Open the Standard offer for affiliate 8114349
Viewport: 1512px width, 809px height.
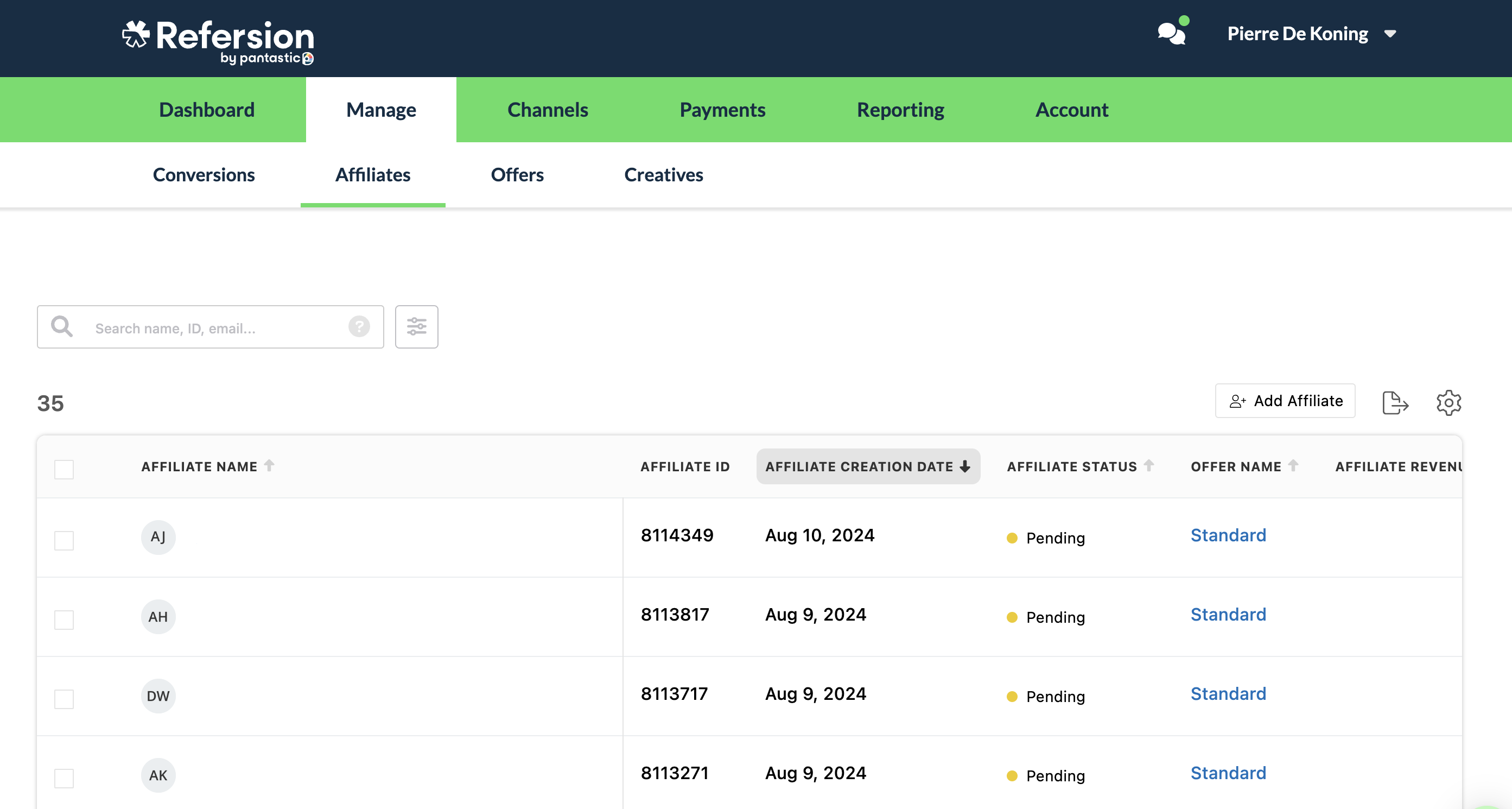click(1228, 535)
